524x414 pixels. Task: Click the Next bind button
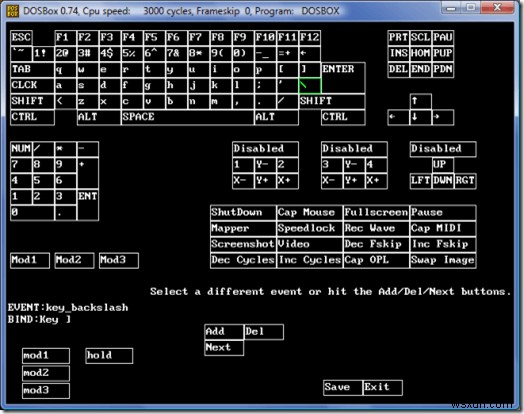[224, 348]
